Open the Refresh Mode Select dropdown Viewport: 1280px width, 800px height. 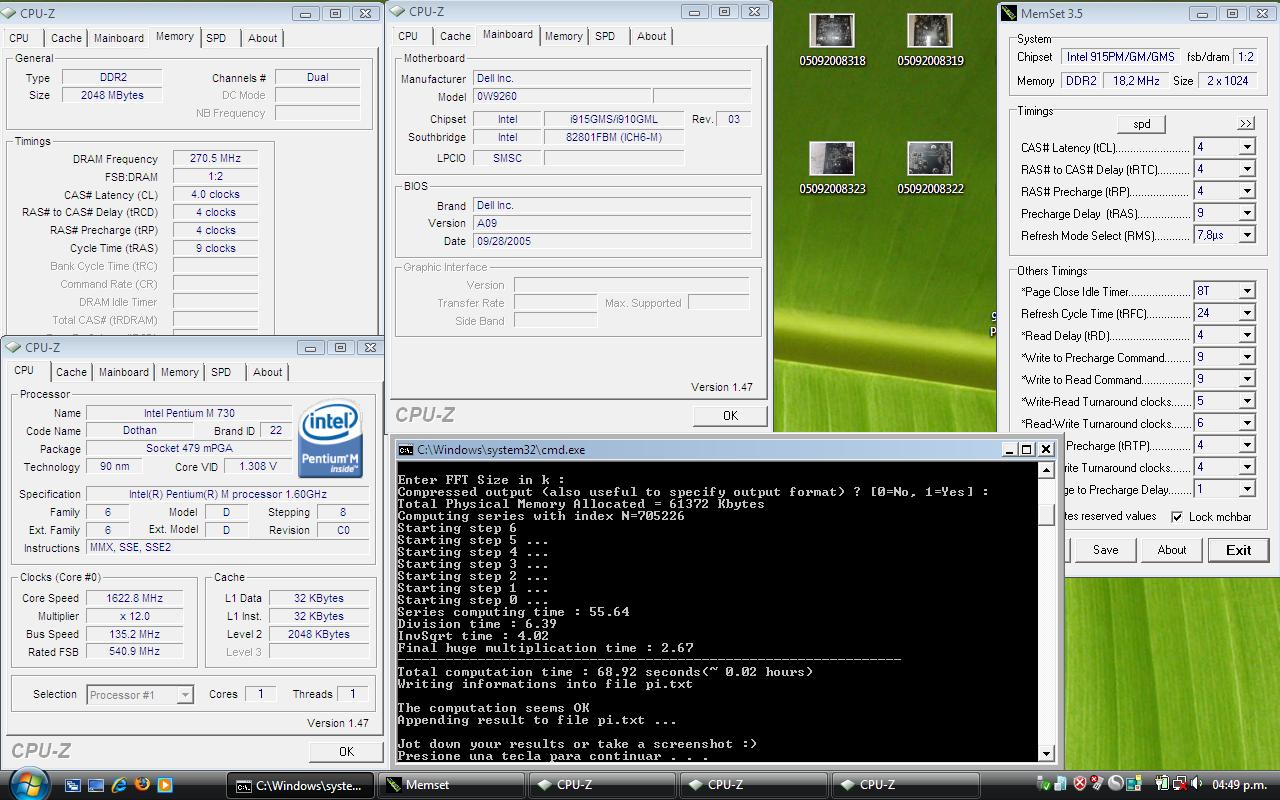1246,235
